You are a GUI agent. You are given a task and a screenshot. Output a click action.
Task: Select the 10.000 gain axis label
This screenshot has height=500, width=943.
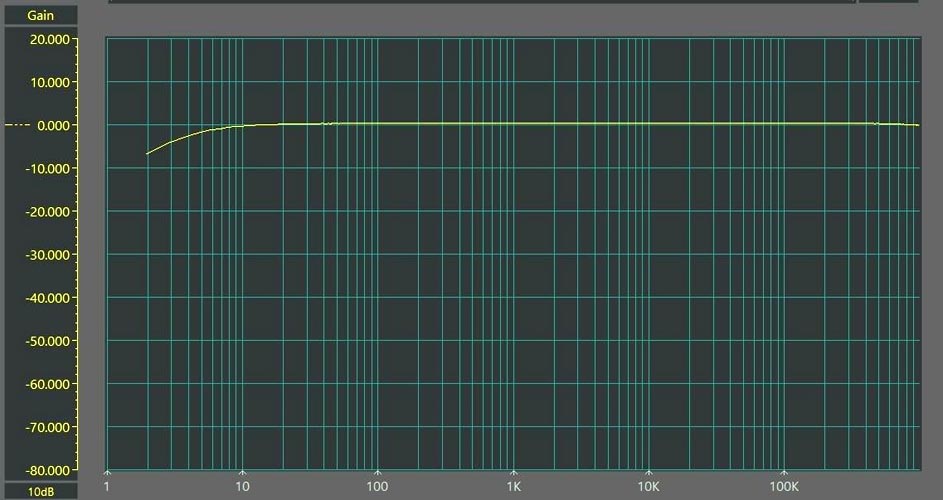click(51, 82)
